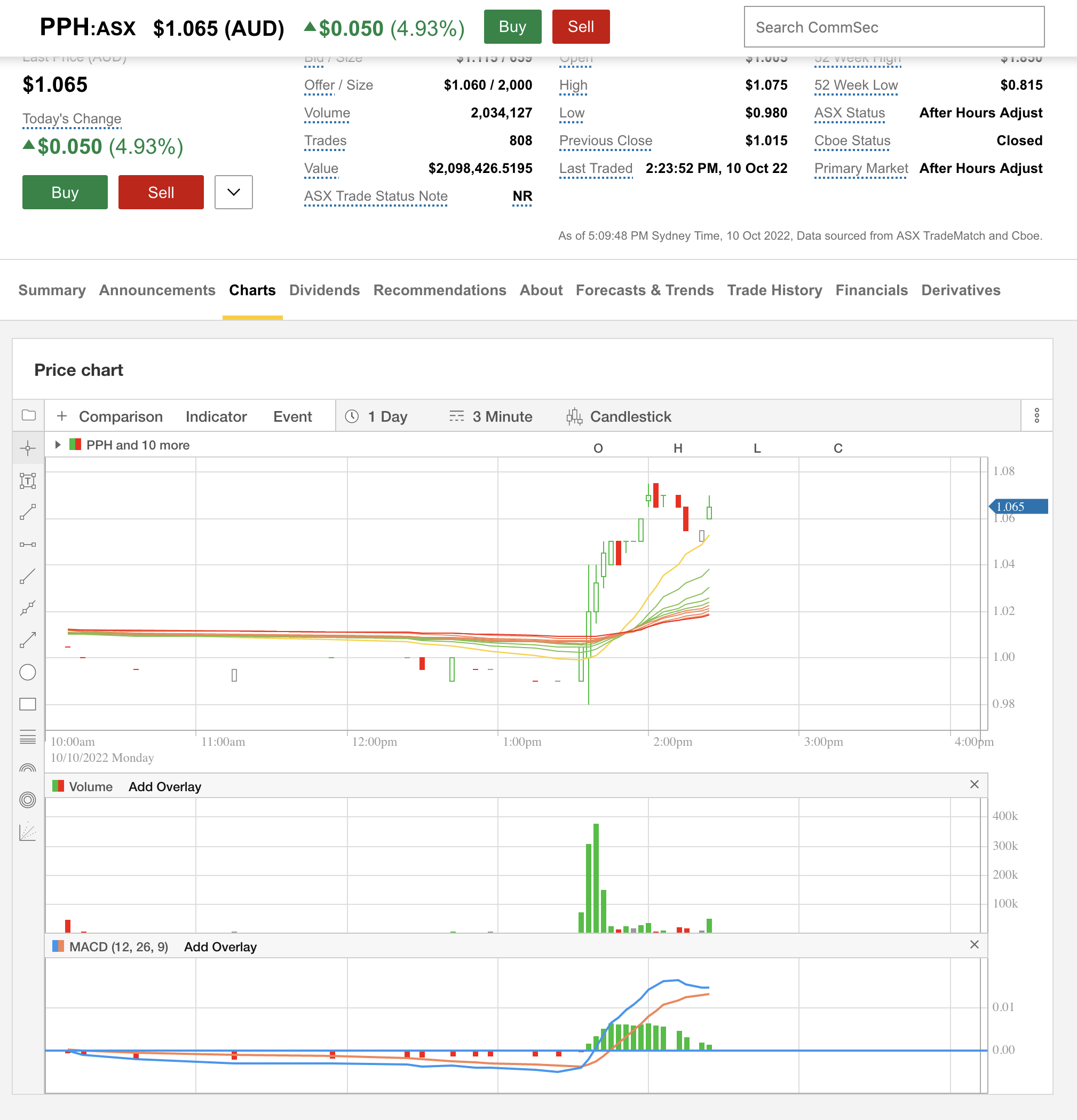Close the Volume indicator panel

(974, 785)
